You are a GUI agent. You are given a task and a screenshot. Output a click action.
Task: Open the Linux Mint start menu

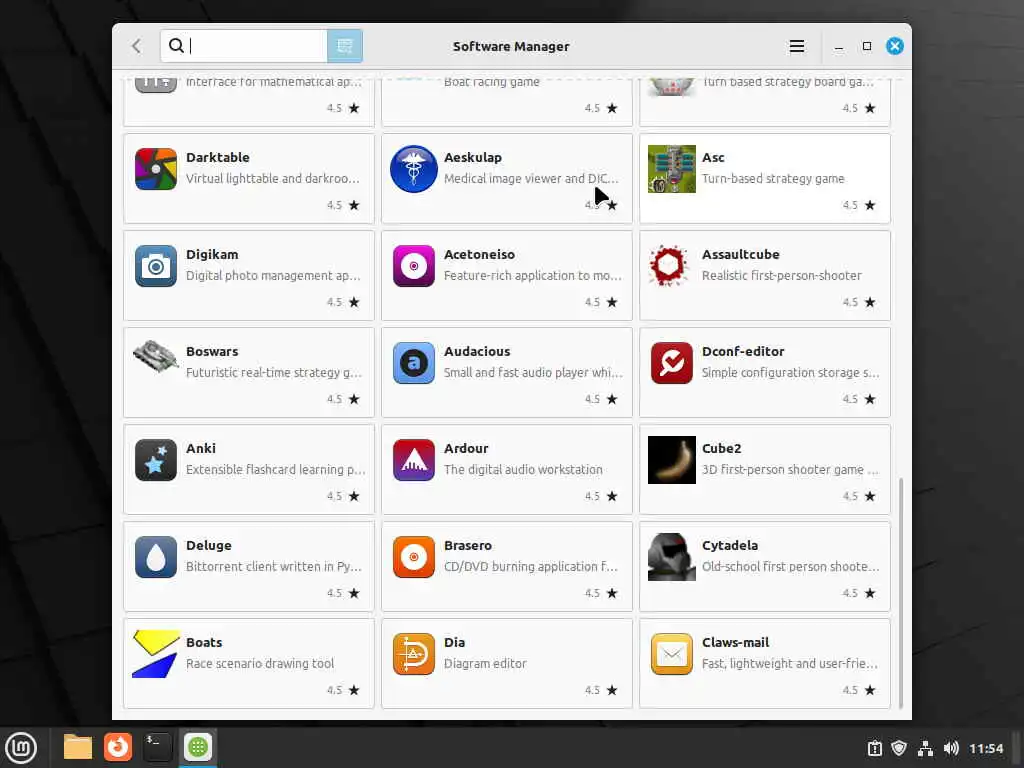coord(21,748)
